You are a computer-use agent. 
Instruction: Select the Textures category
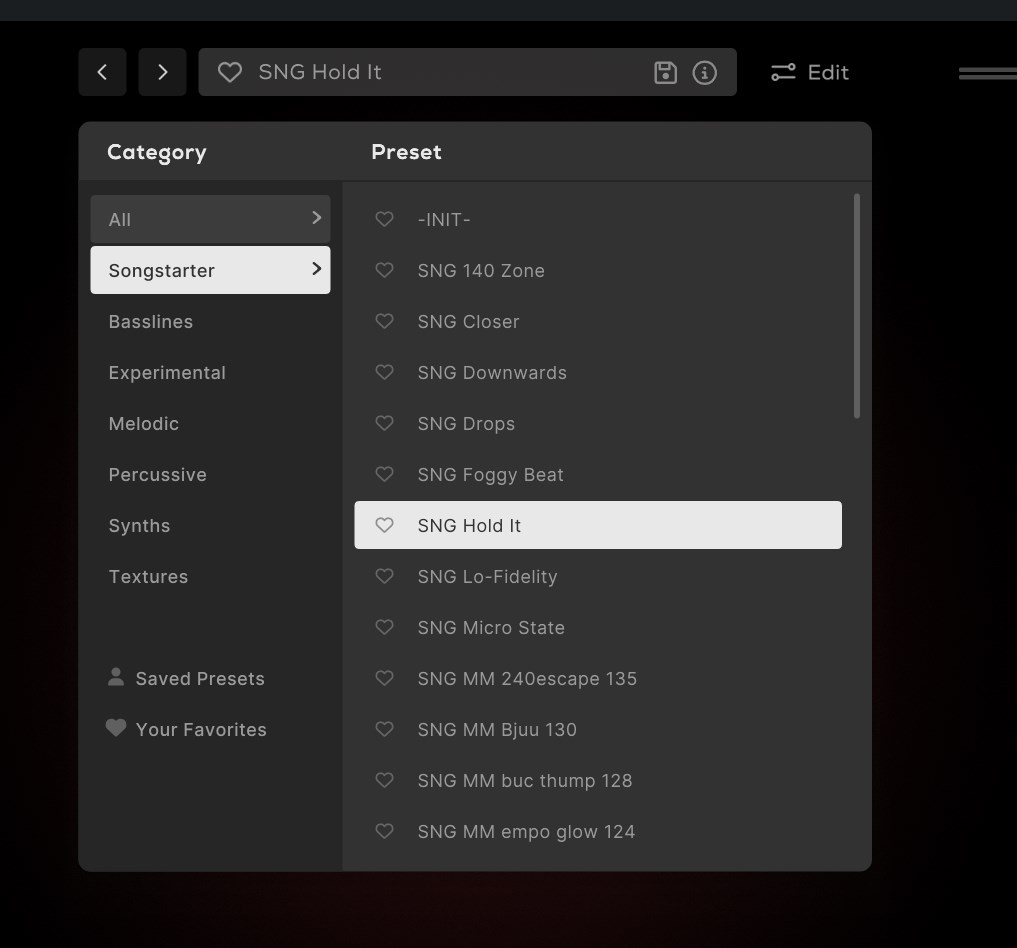(x=148, y=576)
